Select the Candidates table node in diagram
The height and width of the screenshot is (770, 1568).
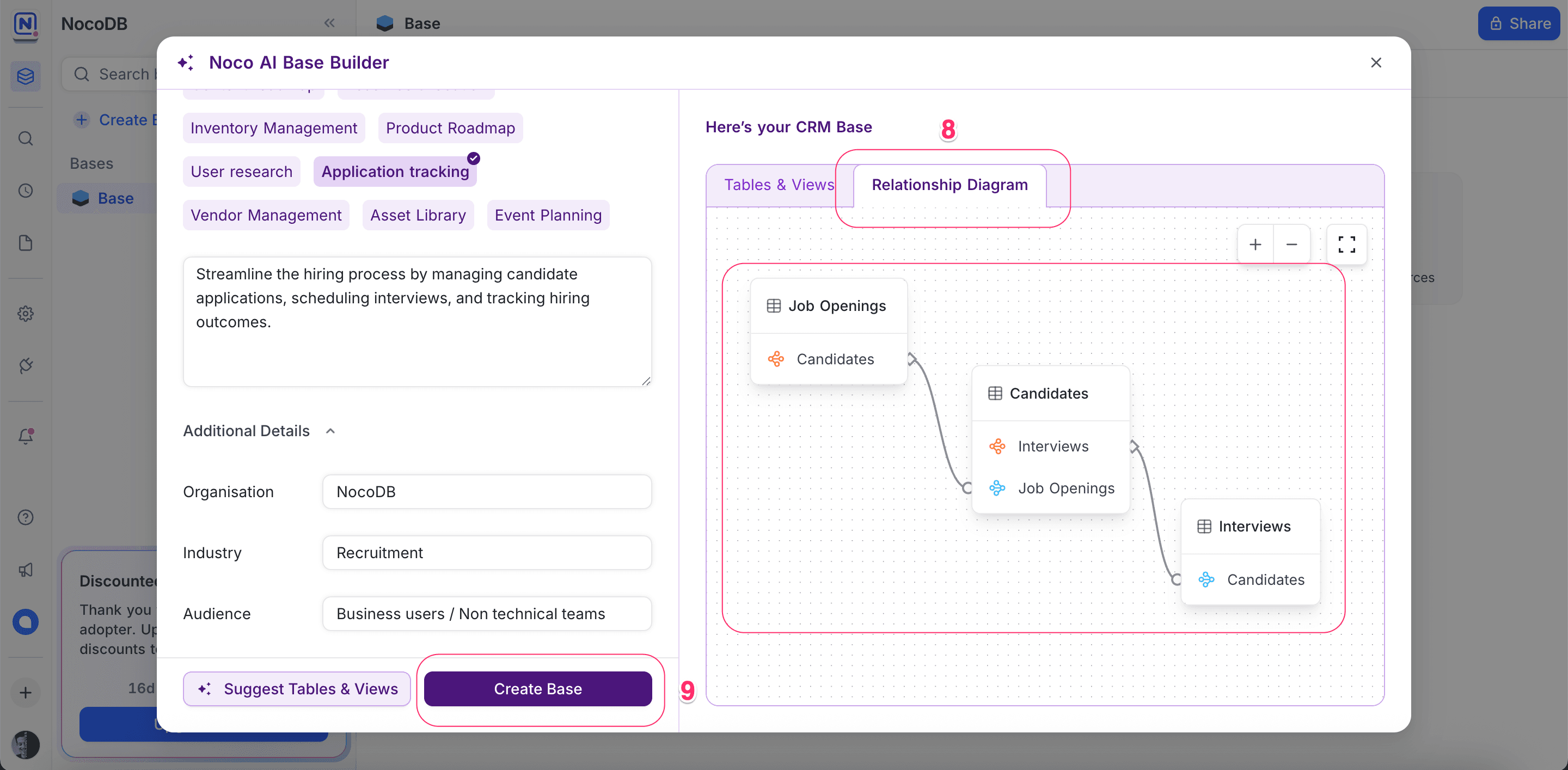coord(1048,394)
